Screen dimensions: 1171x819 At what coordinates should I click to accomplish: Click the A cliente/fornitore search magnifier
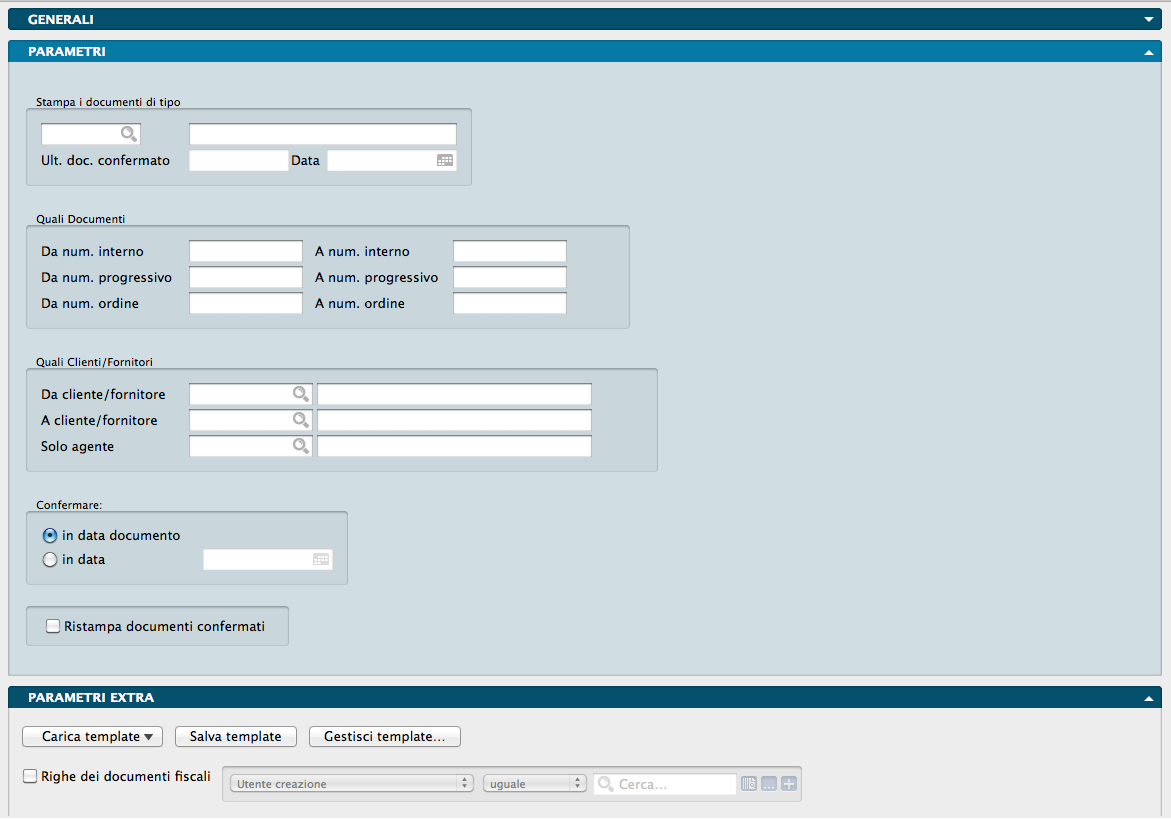click(x=300, y=420)
